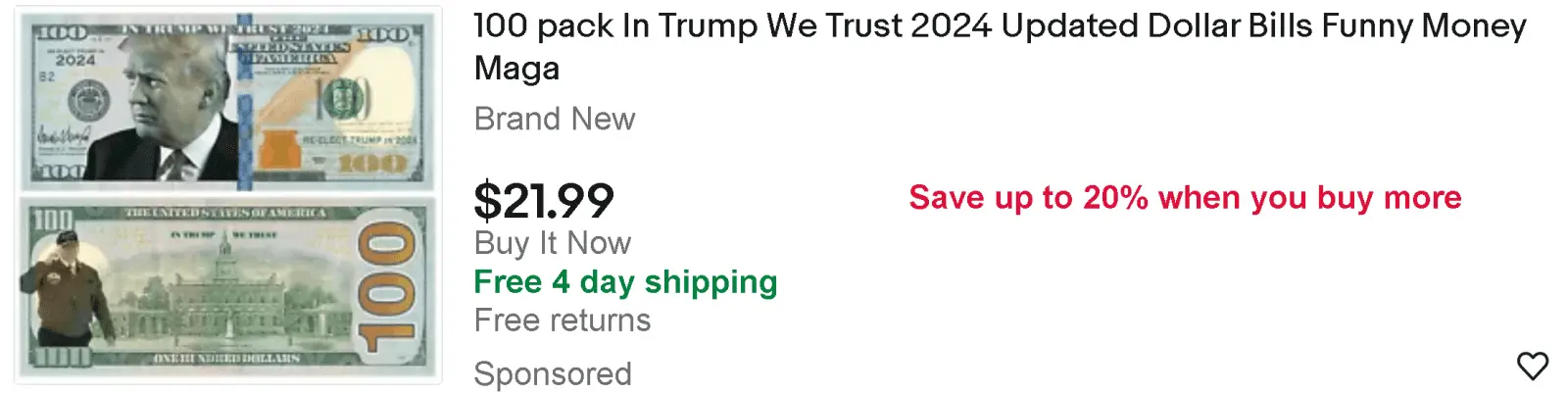The height and width of the screenshot is (395, 1568).
Task: Click the "2024" text on front bill
Action: pos(74,60)
